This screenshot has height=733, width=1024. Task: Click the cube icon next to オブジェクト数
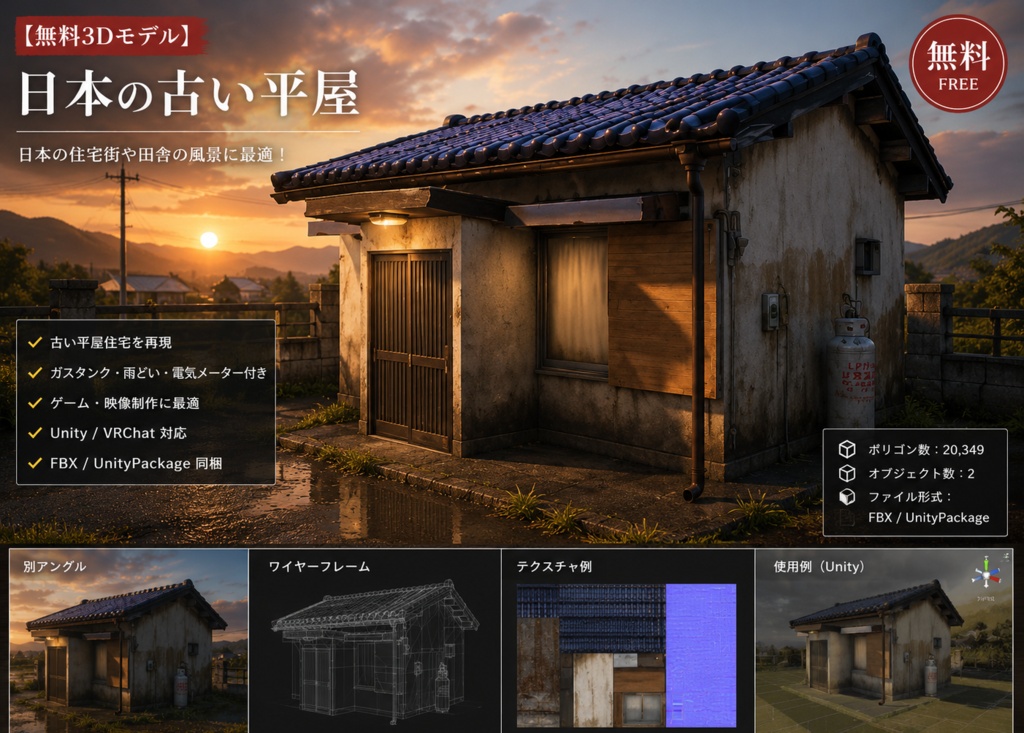847,473
